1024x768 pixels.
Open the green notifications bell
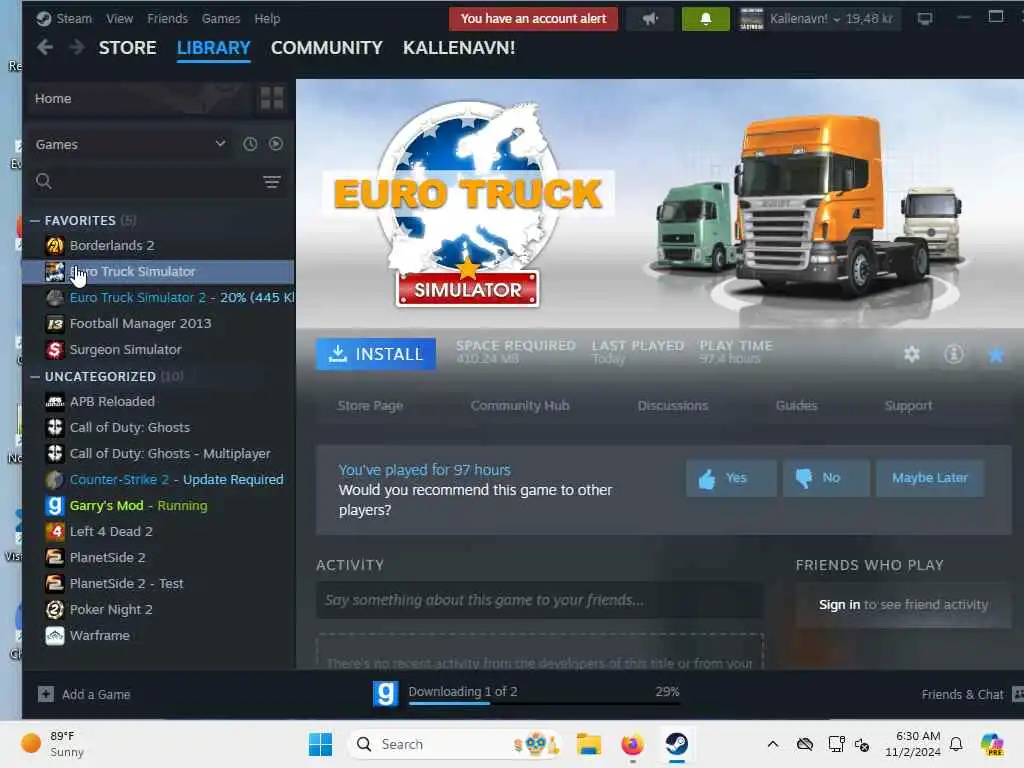705,19
